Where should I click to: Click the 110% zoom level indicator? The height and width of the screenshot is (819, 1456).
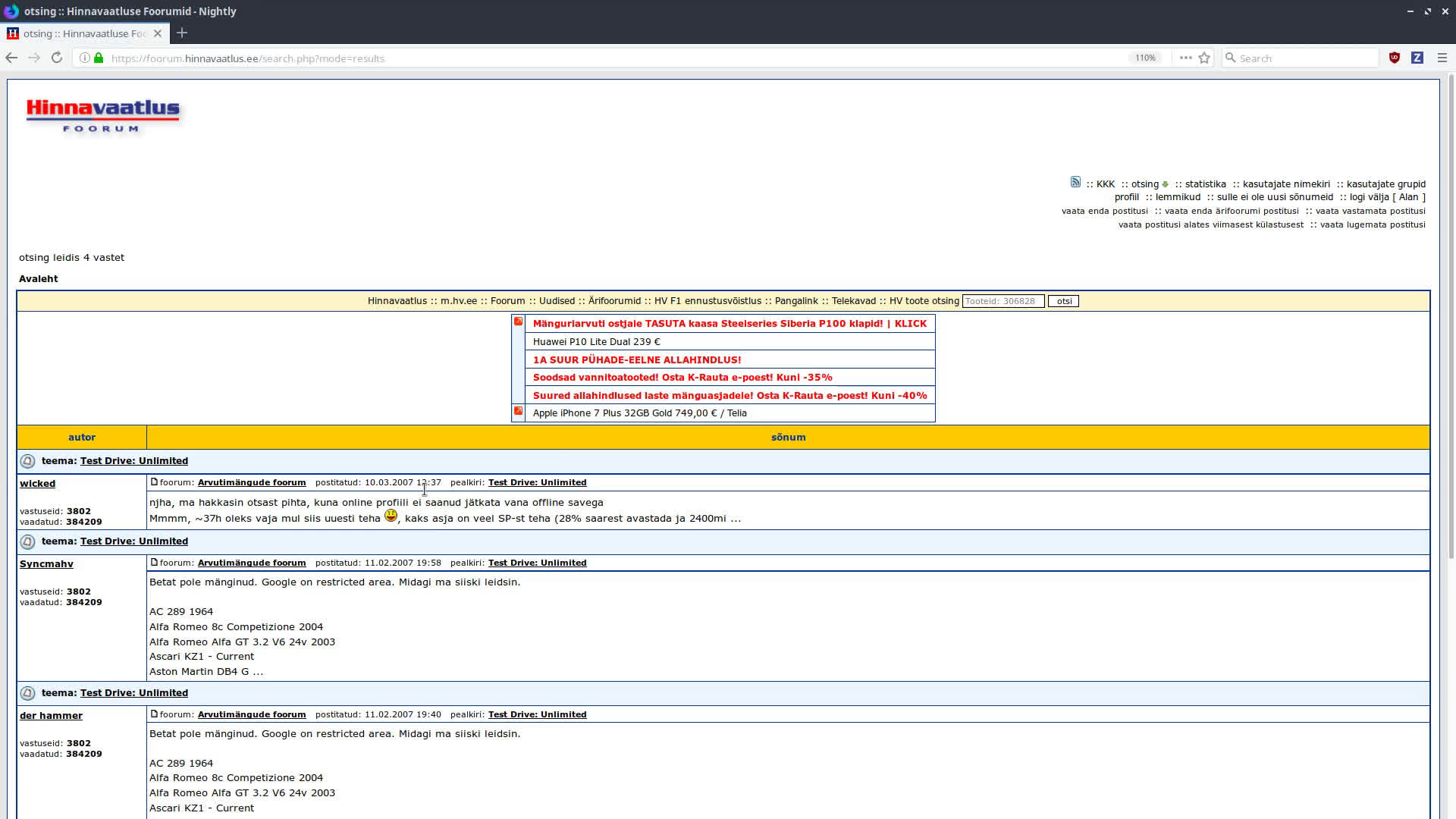pyautogui.click(x=1145, y=58)
